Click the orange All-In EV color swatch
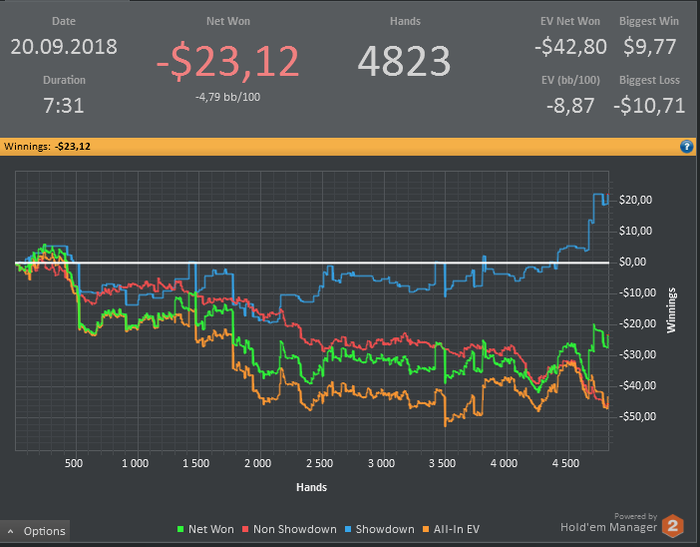700x547 pixels. (425, 530)
